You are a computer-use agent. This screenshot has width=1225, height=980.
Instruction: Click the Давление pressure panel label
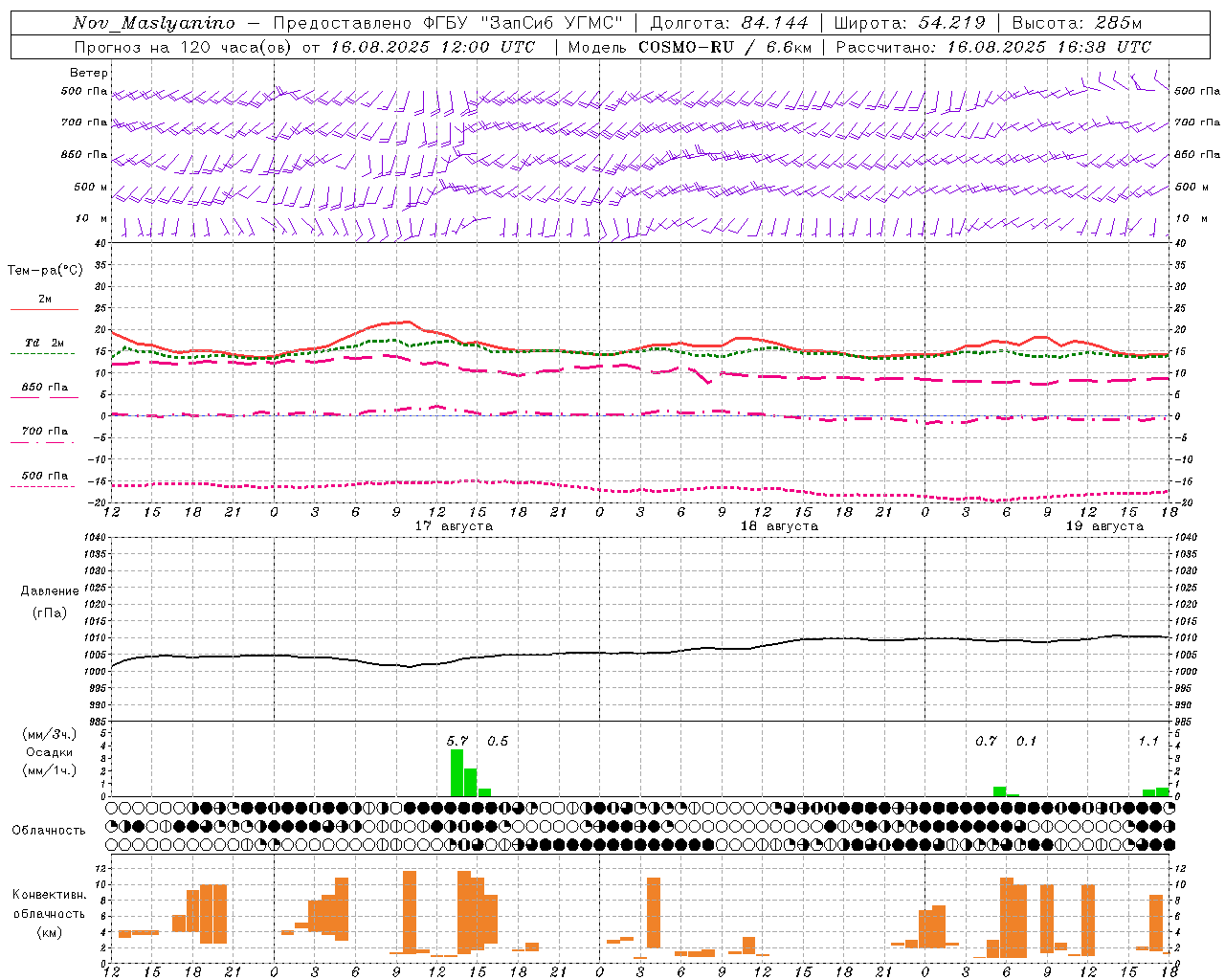point(50,591)
